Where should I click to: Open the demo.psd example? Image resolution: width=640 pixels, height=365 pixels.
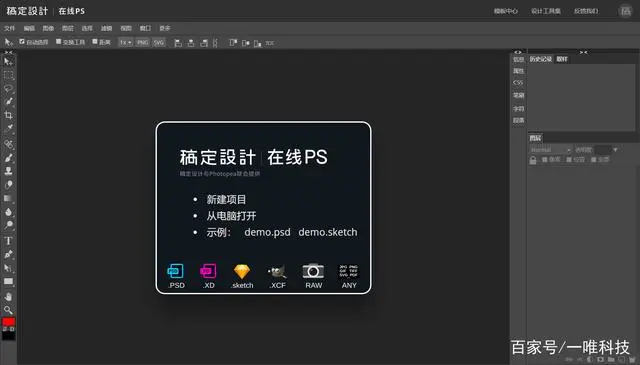tap(267, 232)
